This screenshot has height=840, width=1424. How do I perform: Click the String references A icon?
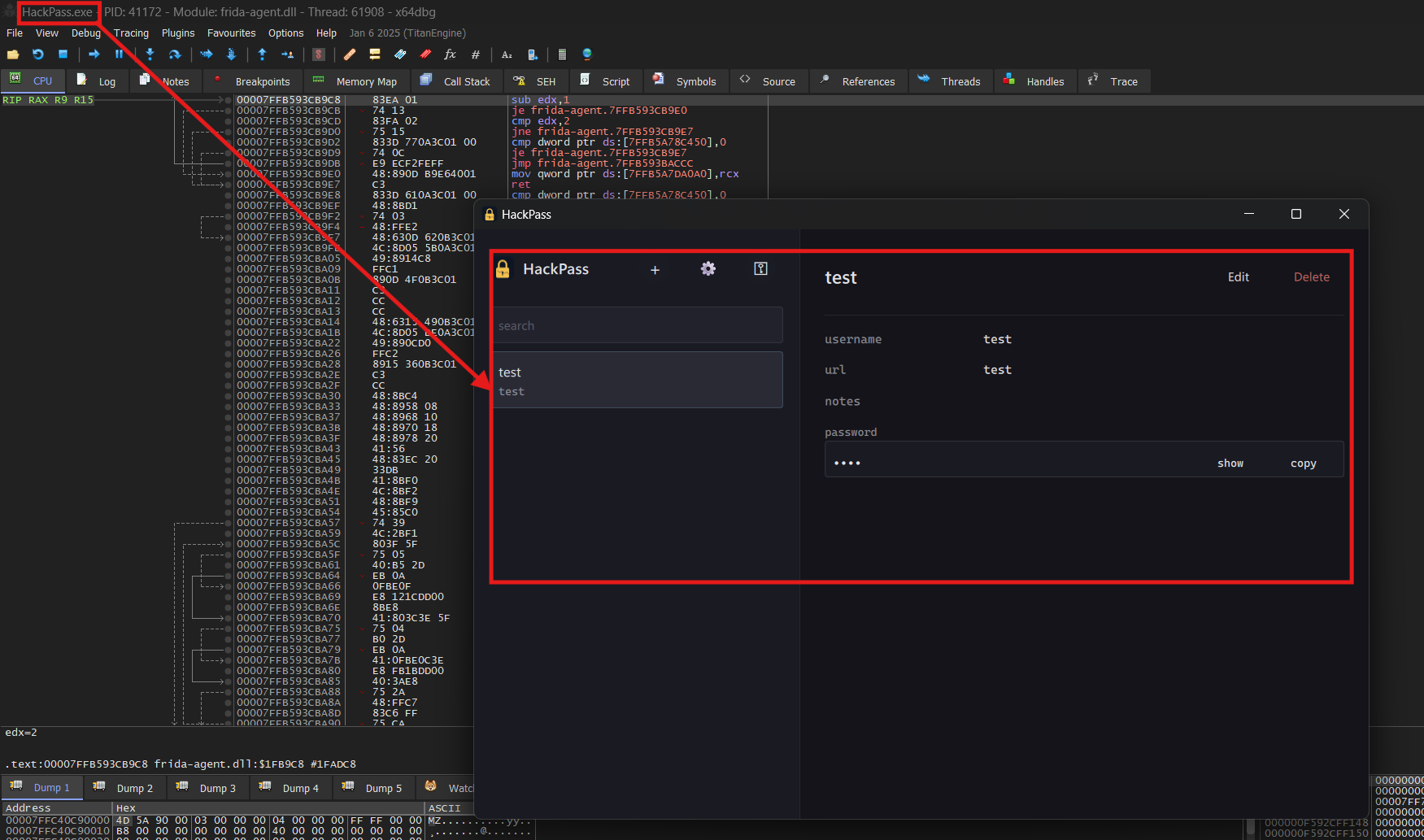[507, 54]
